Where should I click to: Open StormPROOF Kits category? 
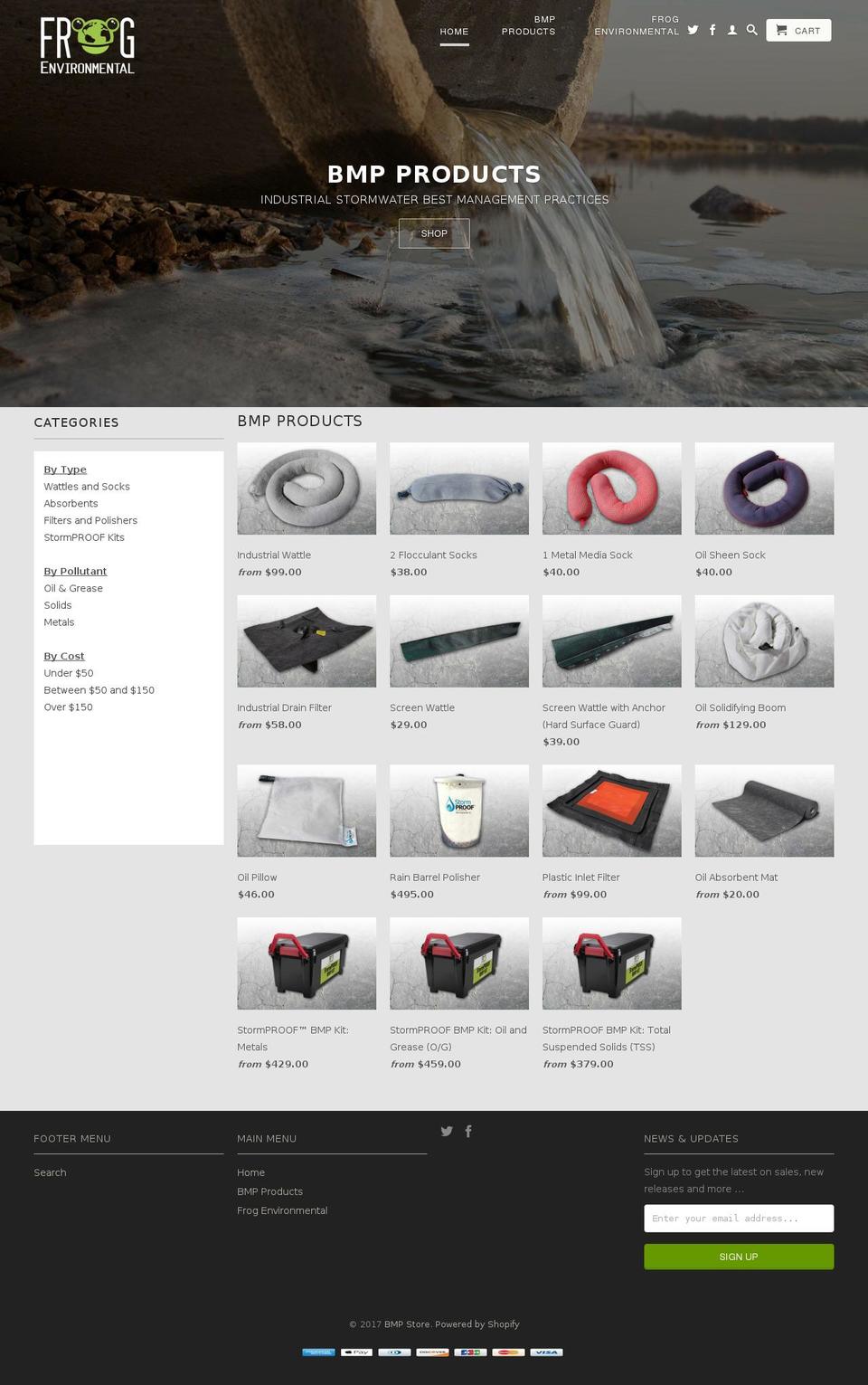84,537
